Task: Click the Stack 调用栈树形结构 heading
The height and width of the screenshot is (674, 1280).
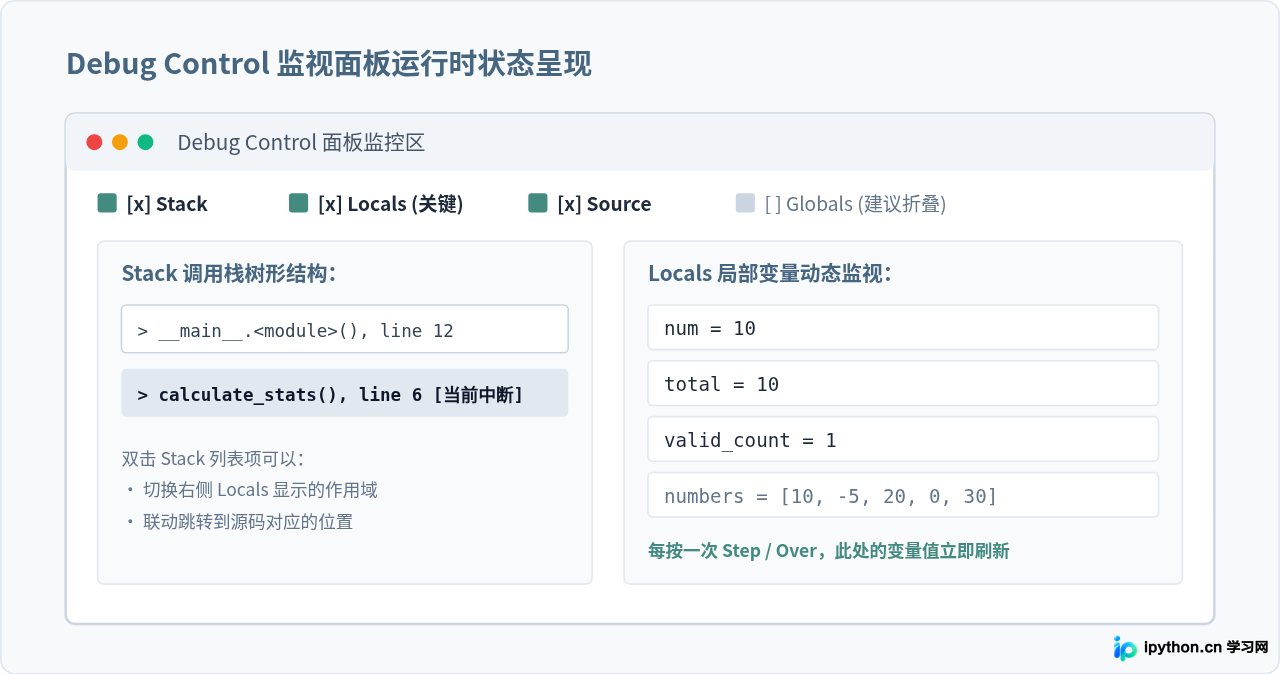Action: pos(229,273)
